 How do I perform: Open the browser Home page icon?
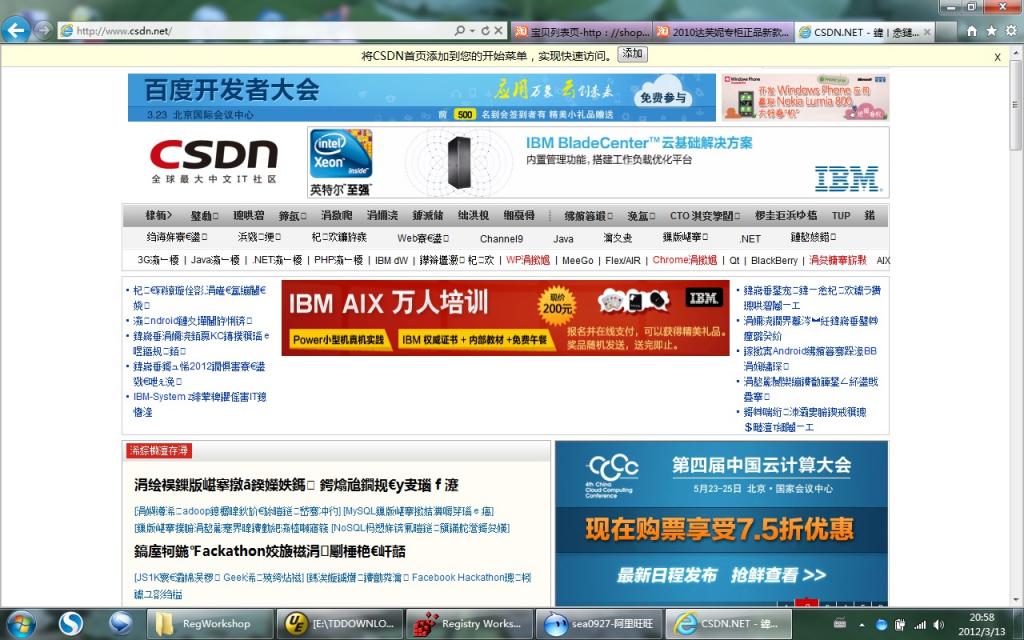(x=972, y=31)
